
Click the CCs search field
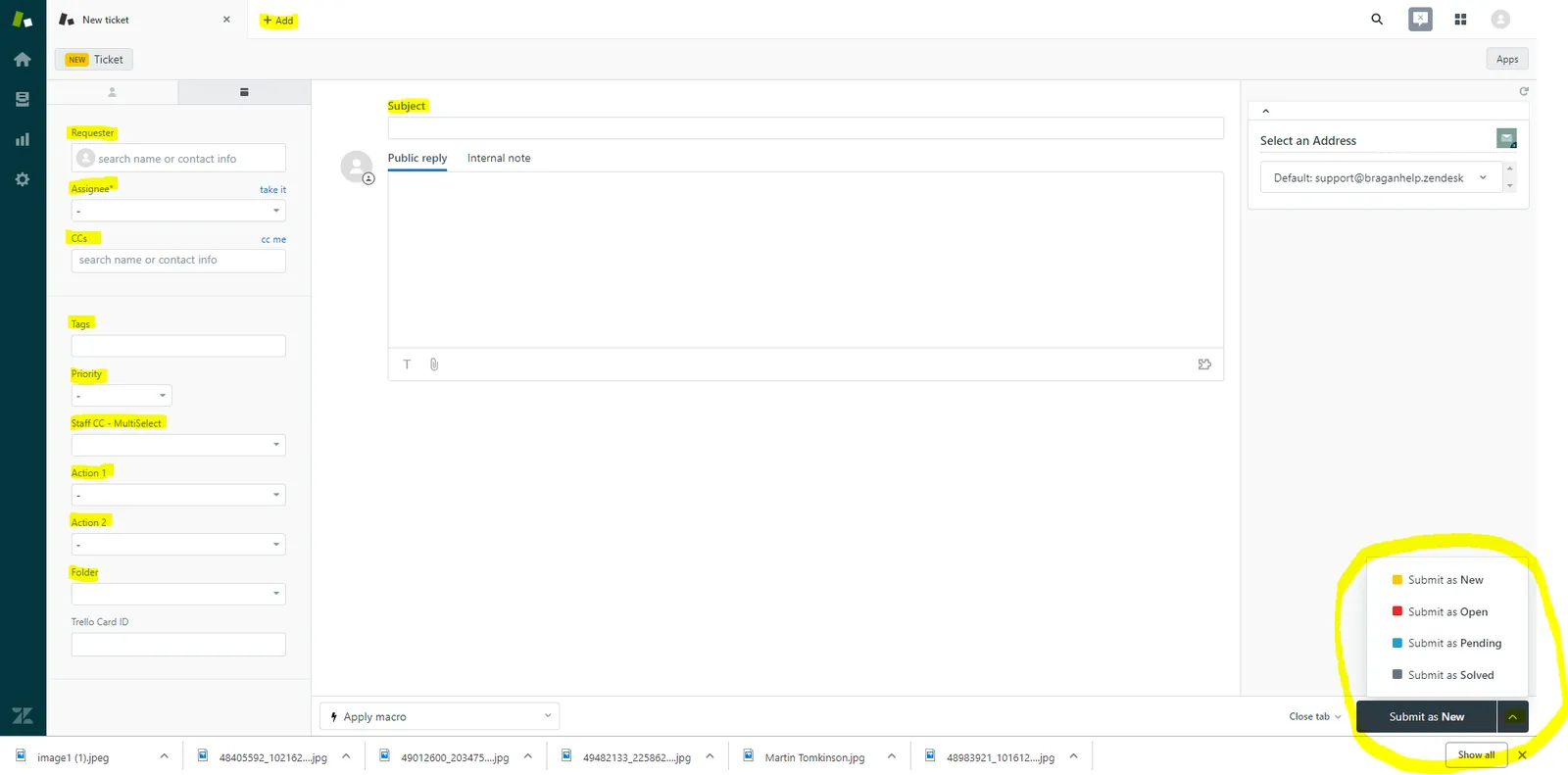coord(178,261)
